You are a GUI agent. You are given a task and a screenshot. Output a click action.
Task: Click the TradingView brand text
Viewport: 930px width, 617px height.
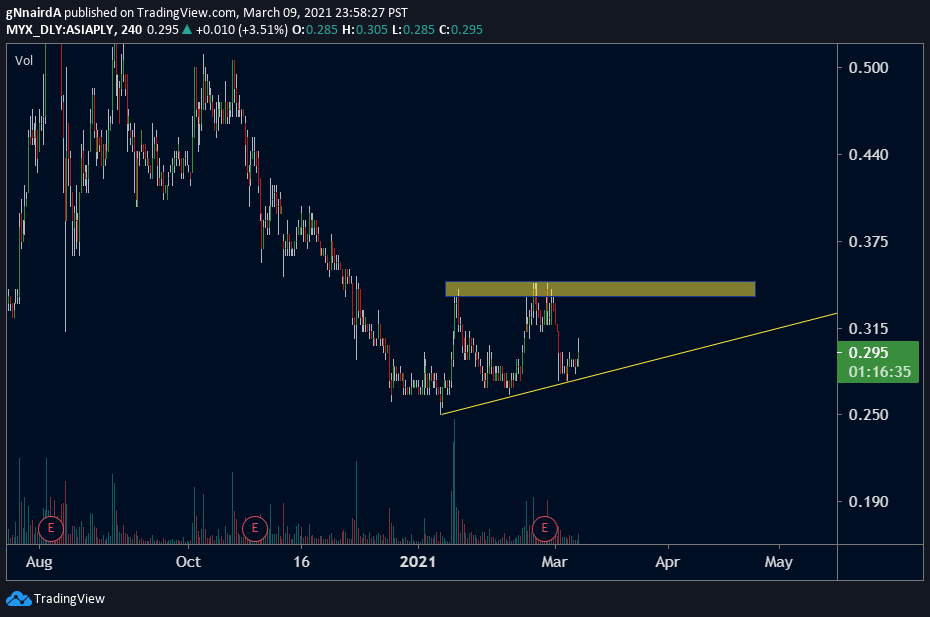(x=69, y=599)
